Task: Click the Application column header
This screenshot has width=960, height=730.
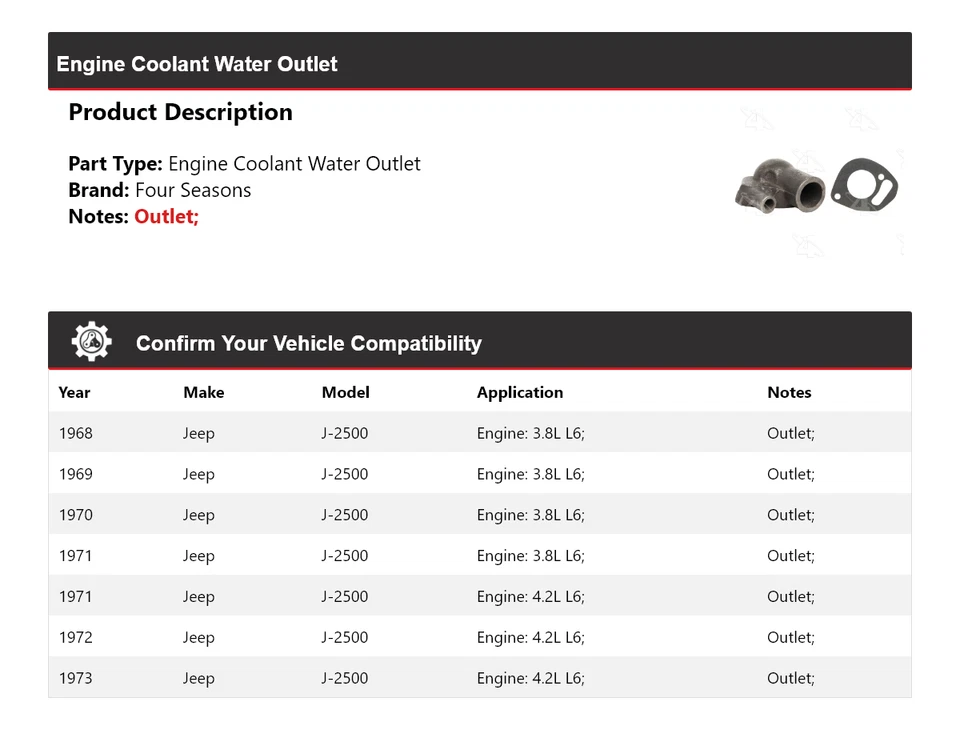Action: tap(519, 392)
